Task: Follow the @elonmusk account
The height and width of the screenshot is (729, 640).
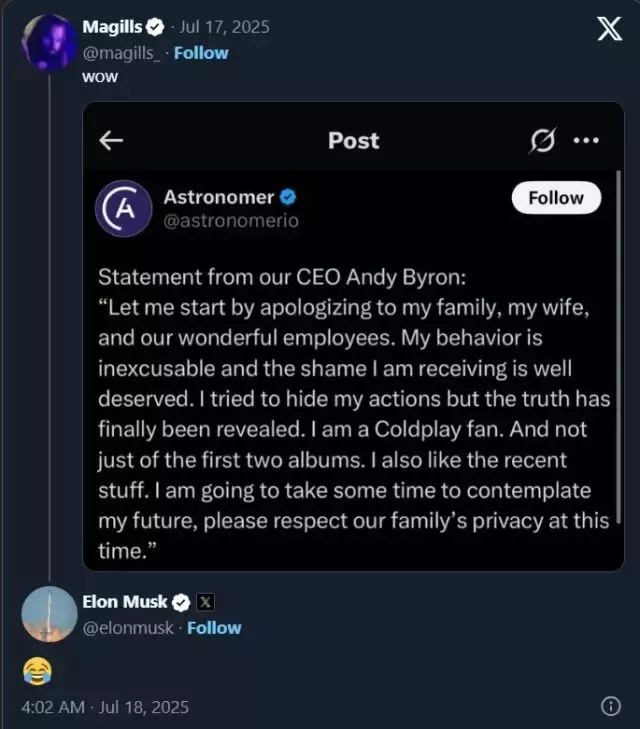Action: tap(214, 627)
